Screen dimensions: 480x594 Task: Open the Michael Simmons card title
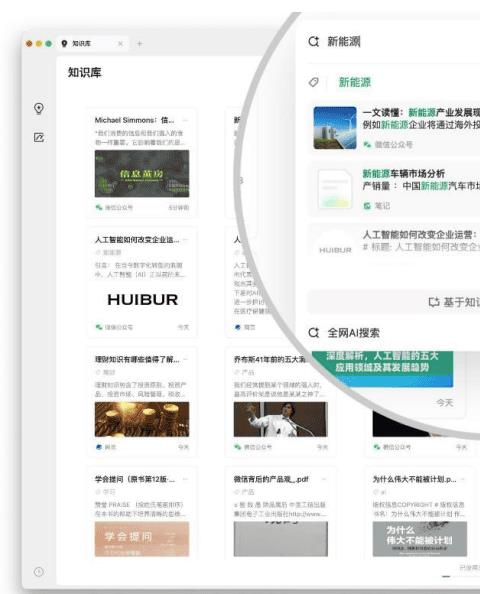pos(134,120)
